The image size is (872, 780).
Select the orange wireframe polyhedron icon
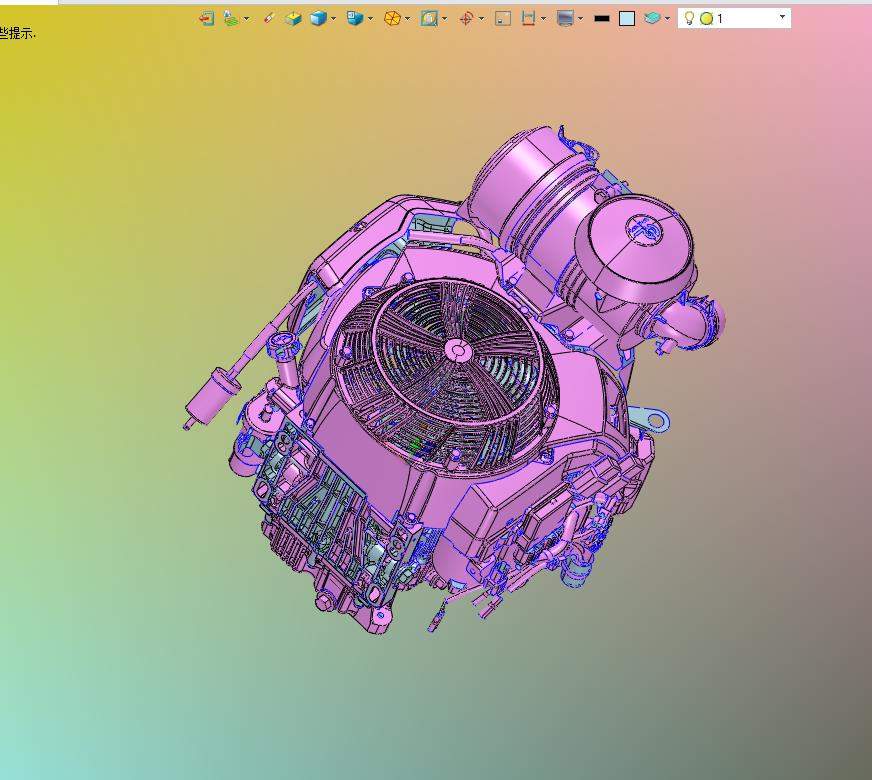click(392, 18)
